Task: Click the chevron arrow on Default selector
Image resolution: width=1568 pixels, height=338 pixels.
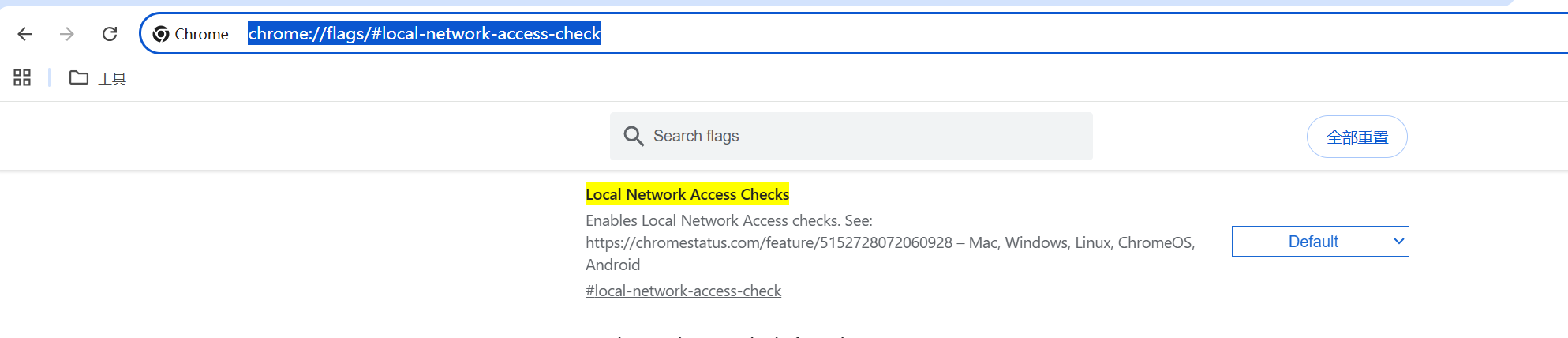Action: tap(1398, 242)
